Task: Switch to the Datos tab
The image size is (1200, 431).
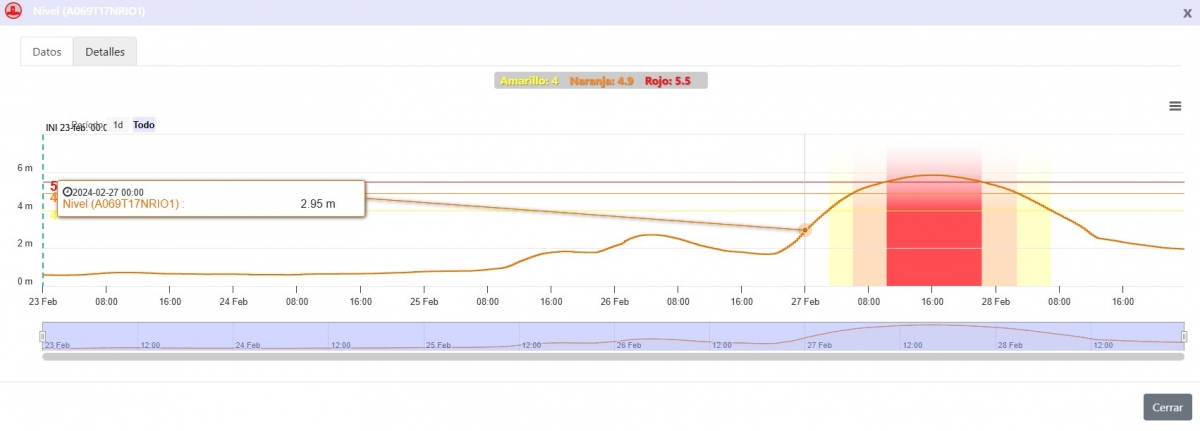Action: click(47, 52)
